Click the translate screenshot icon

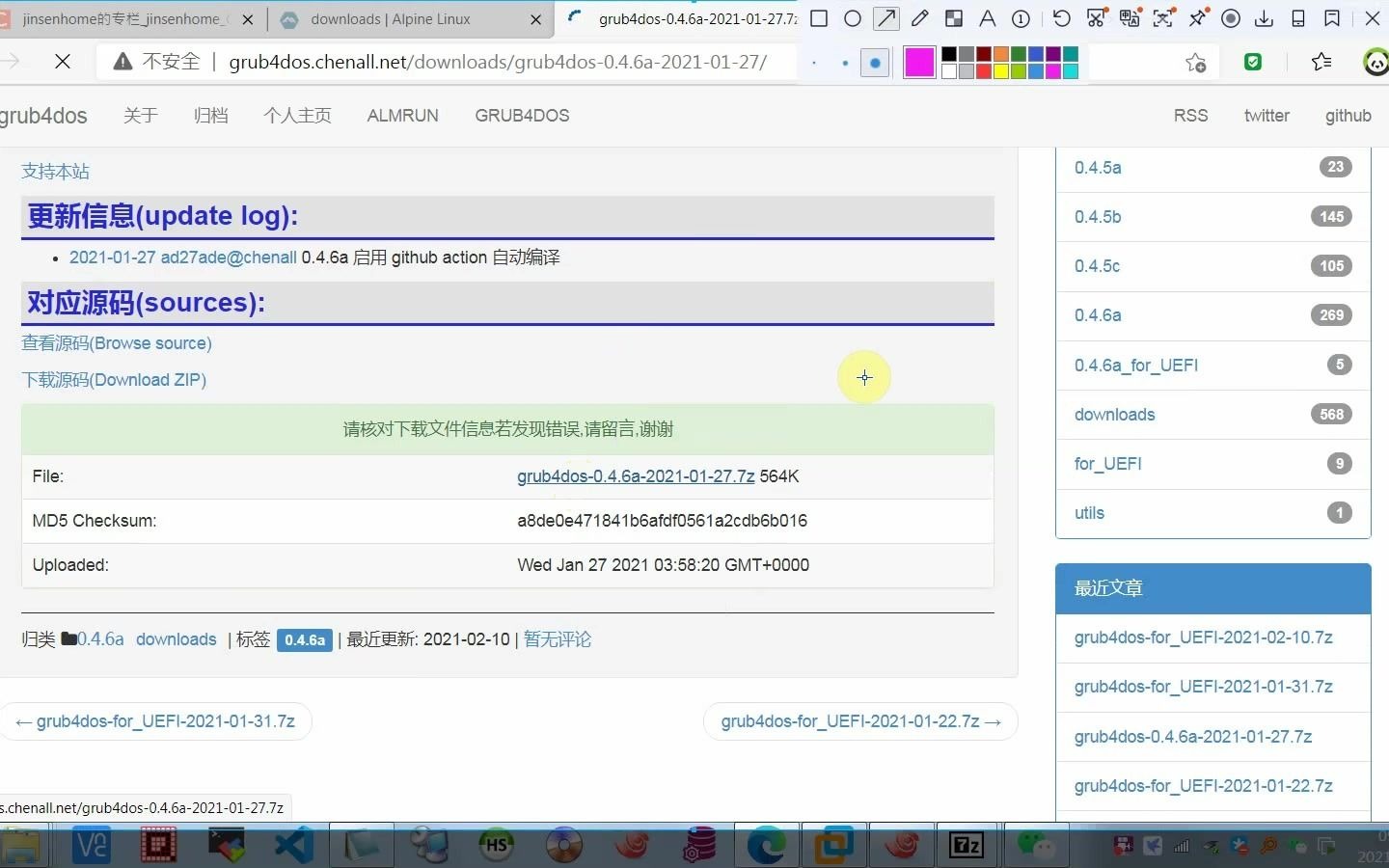[x=1130, y=18]
